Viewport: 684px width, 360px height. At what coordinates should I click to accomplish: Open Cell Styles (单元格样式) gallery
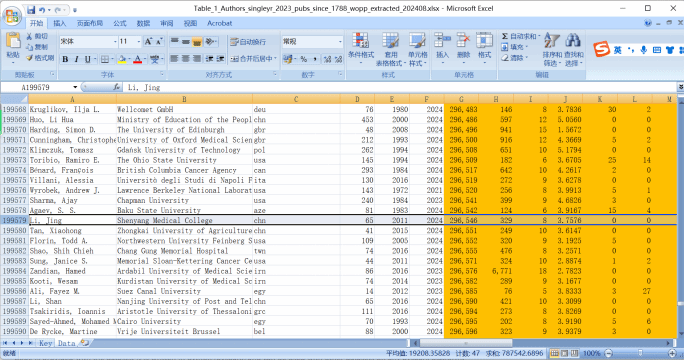tap(417, 49)
